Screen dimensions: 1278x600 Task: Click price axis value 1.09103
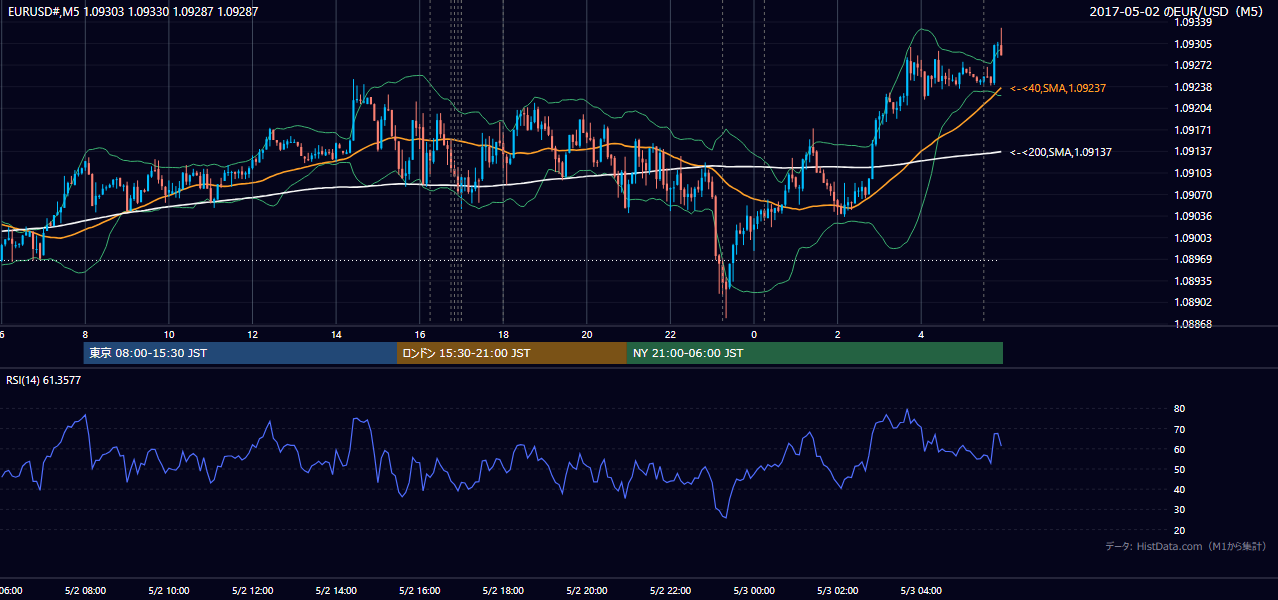[1193, 173]
